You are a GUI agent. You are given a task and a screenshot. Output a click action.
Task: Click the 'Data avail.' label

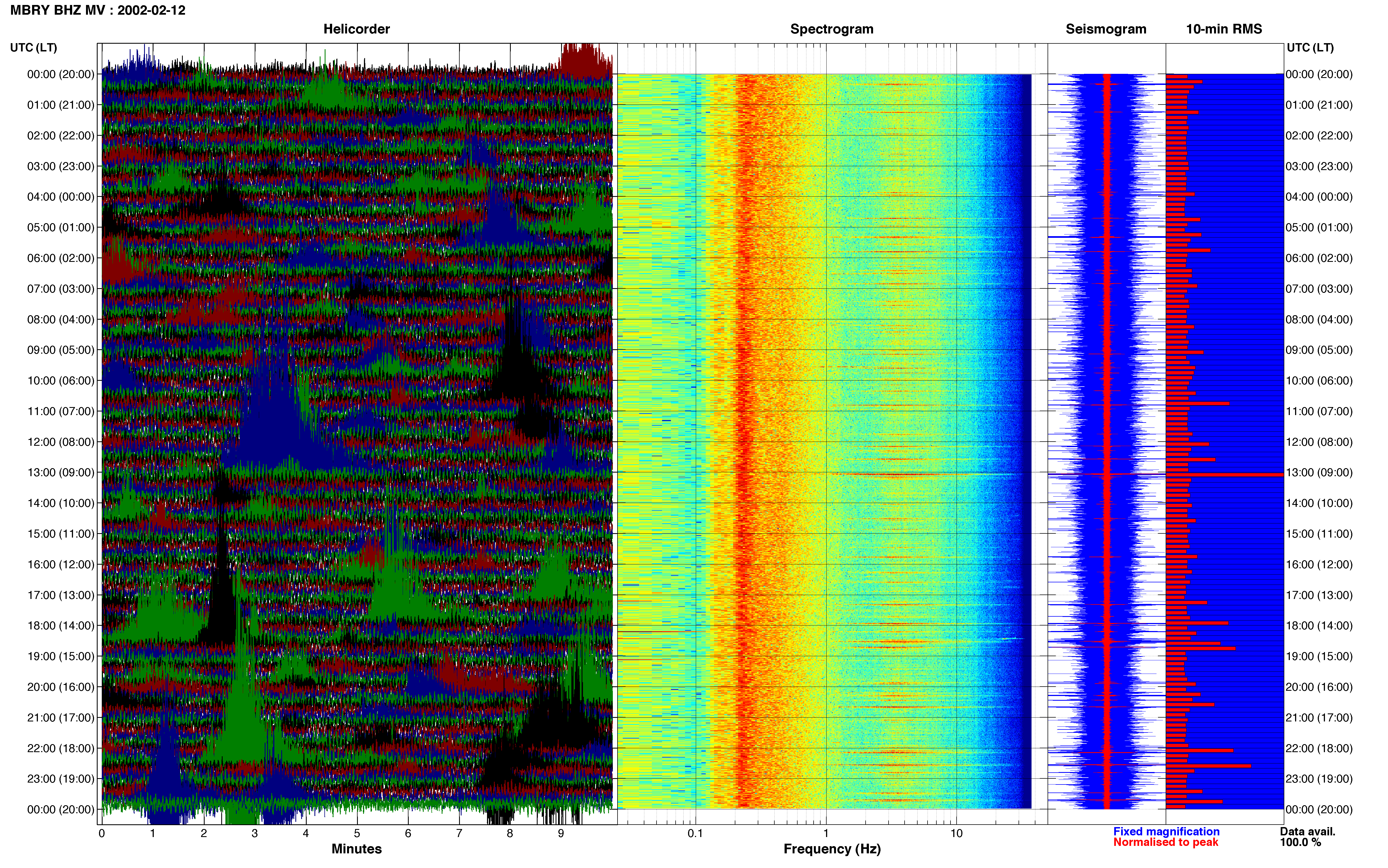point(1308,831)
